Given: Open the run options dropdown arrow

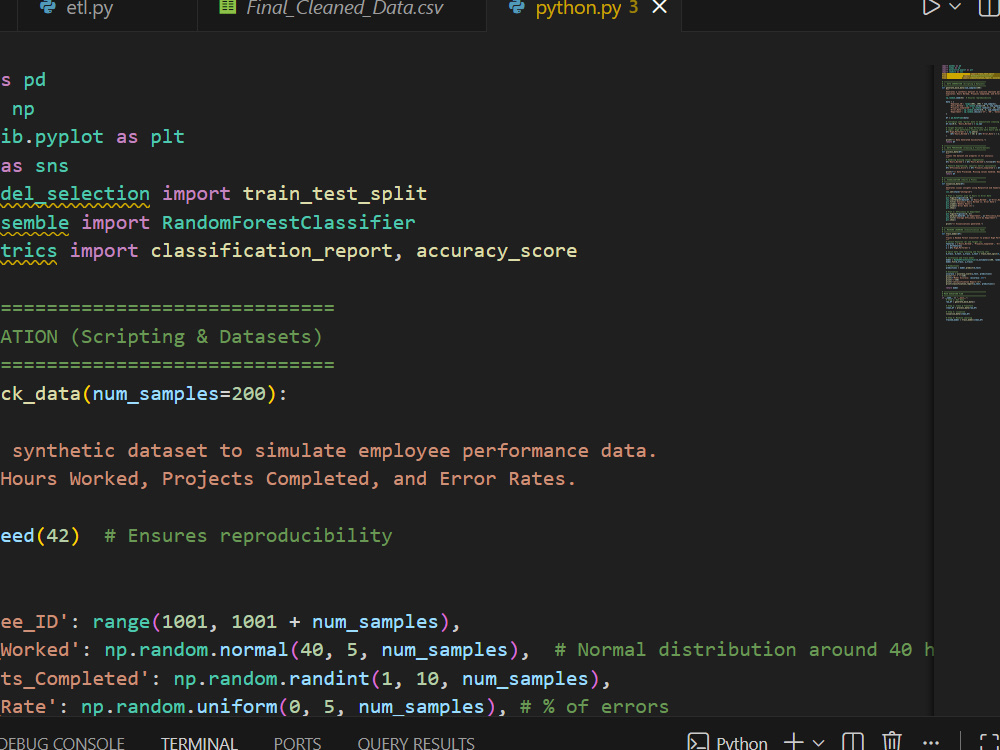Looking at the screenshot, I should tap(955, 7).
